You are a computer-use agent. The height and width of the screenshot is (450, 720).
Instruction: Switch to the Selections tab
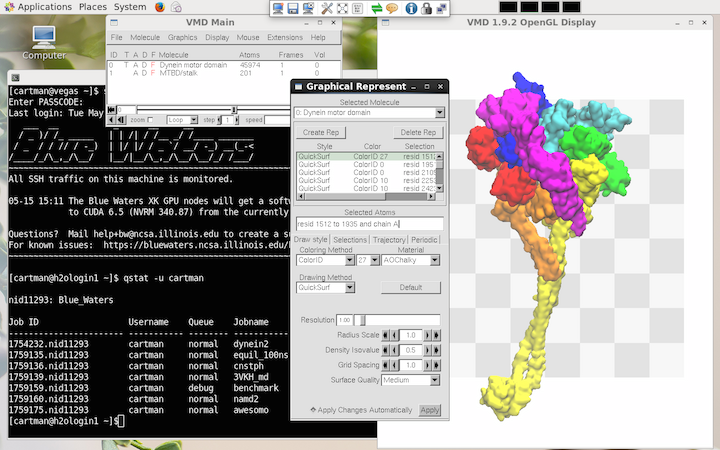click(x=350, y=240)
